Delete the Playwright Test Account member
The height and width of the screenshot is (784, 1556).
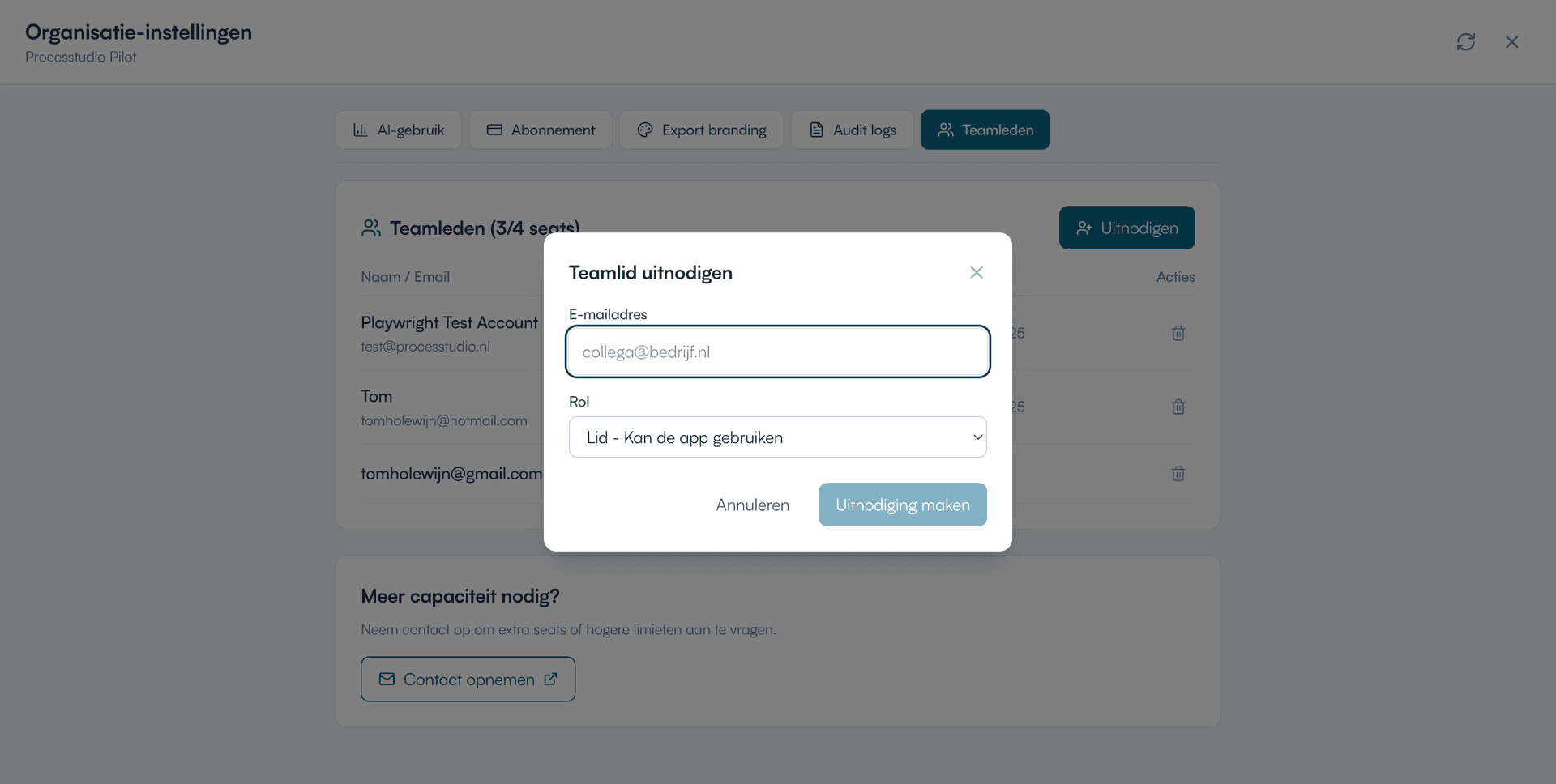[x=1178, y=333]
